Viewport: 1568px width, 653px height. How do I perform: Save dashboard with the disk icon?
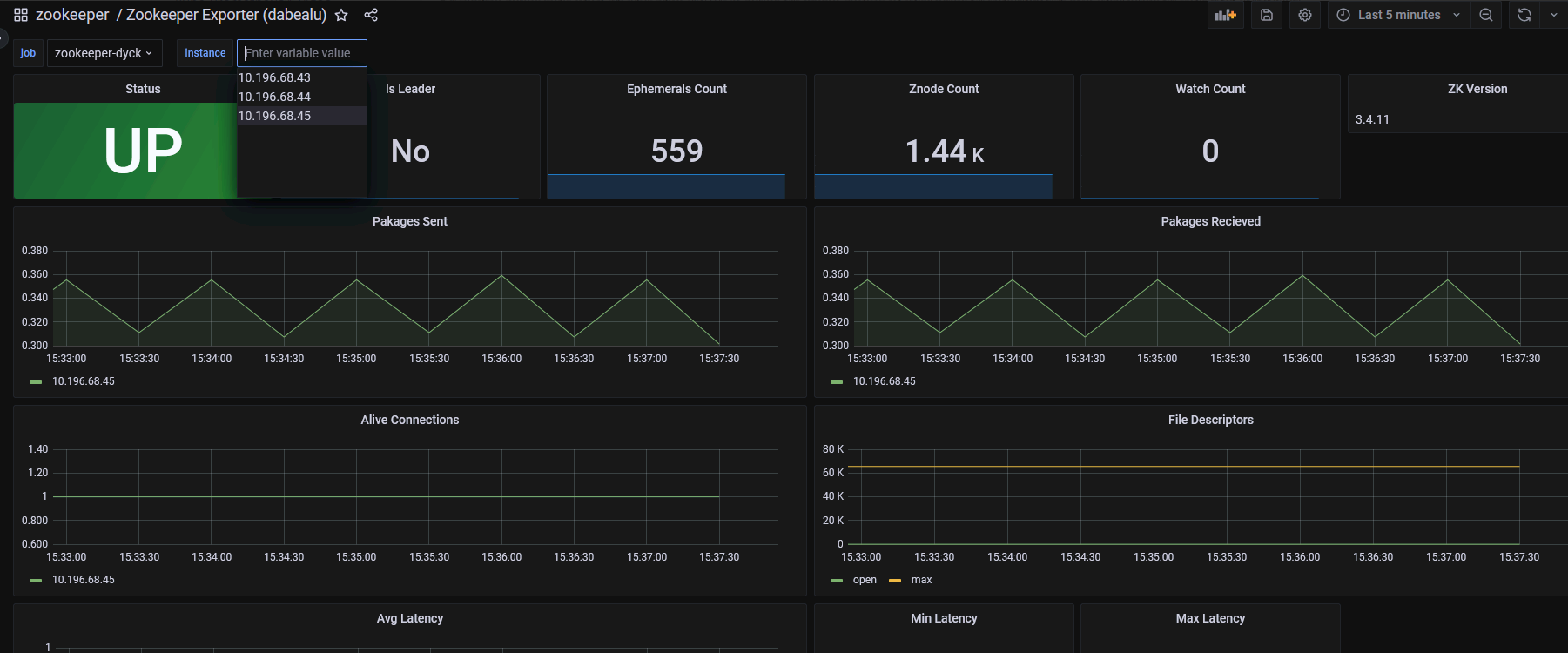pos(1267,15)
